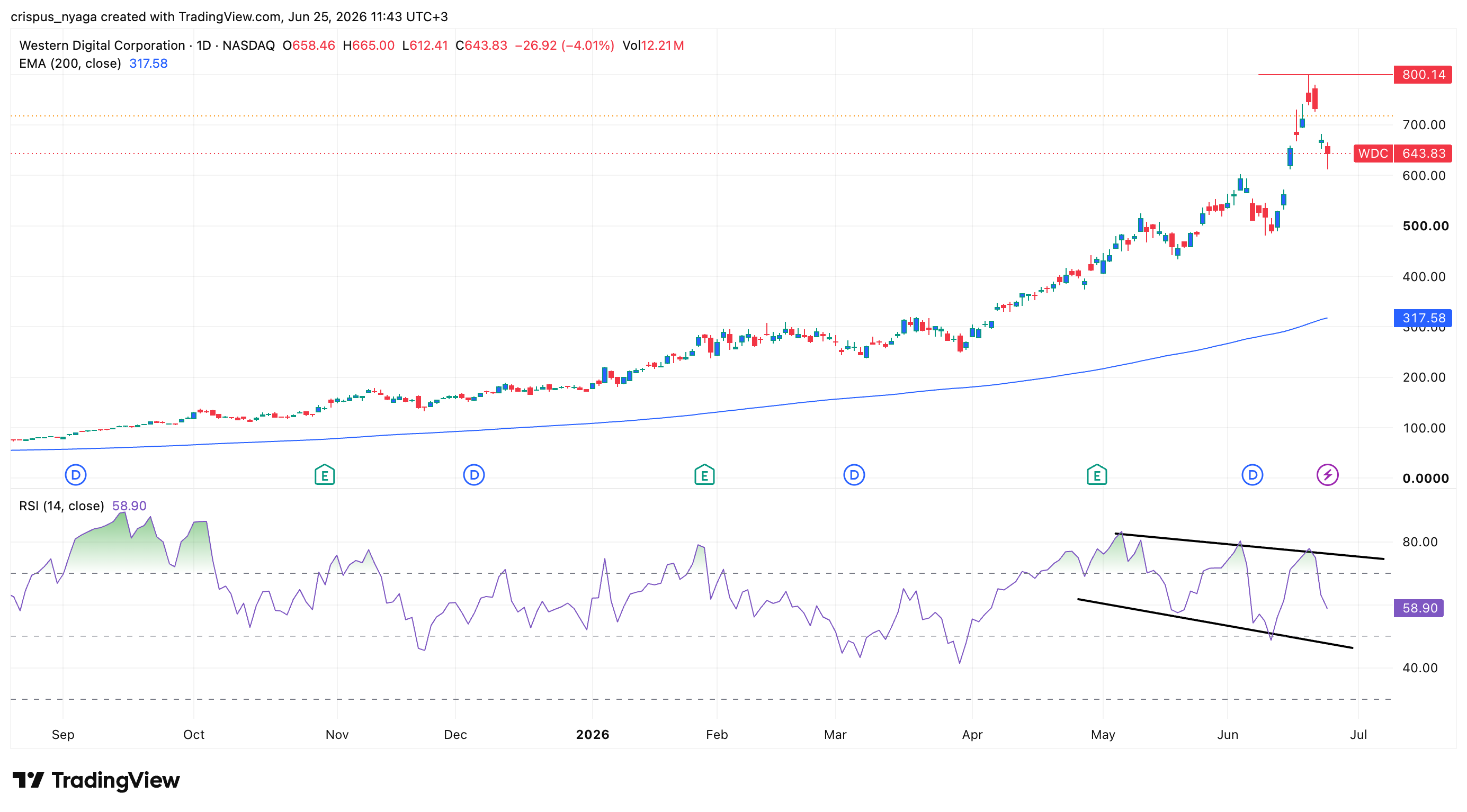Click the red 800.14 price label
1467x812 pixels.
[x=1423, y=75]
